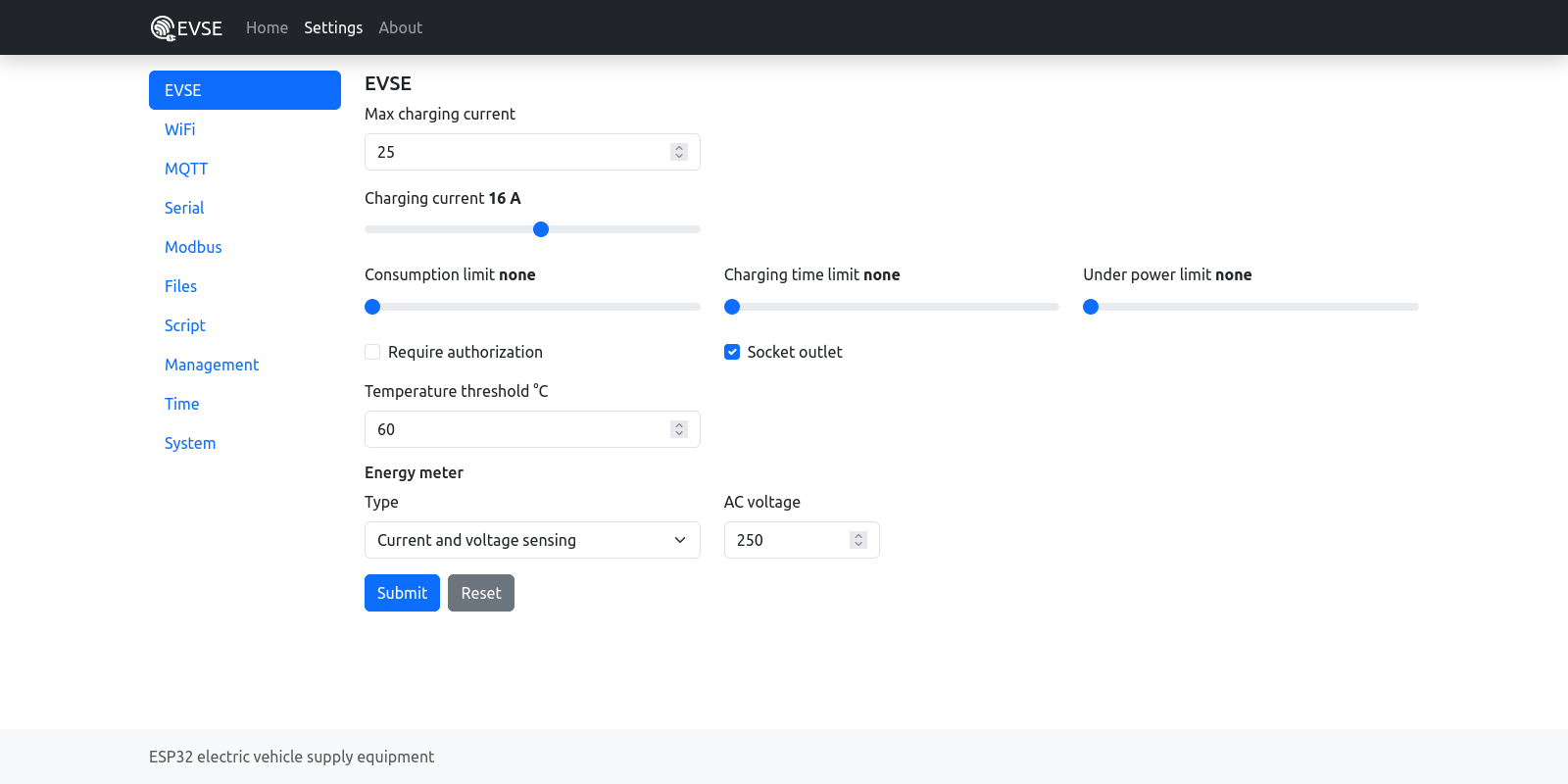Select the WiFi settings tab
The height and width of the screenshot is (784, 1568).
click(180, 129)
